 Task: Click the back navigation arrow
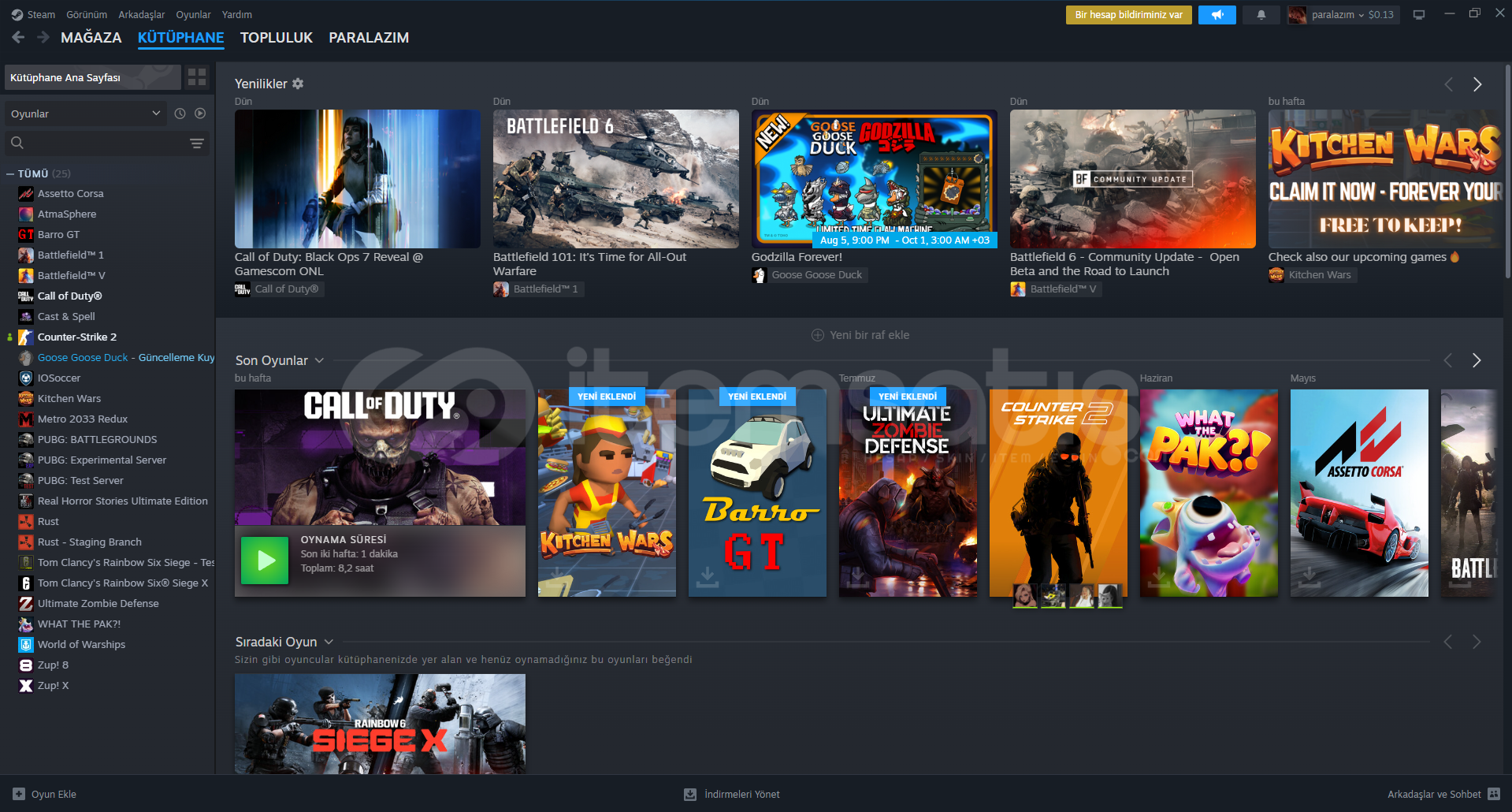[18, 37]
